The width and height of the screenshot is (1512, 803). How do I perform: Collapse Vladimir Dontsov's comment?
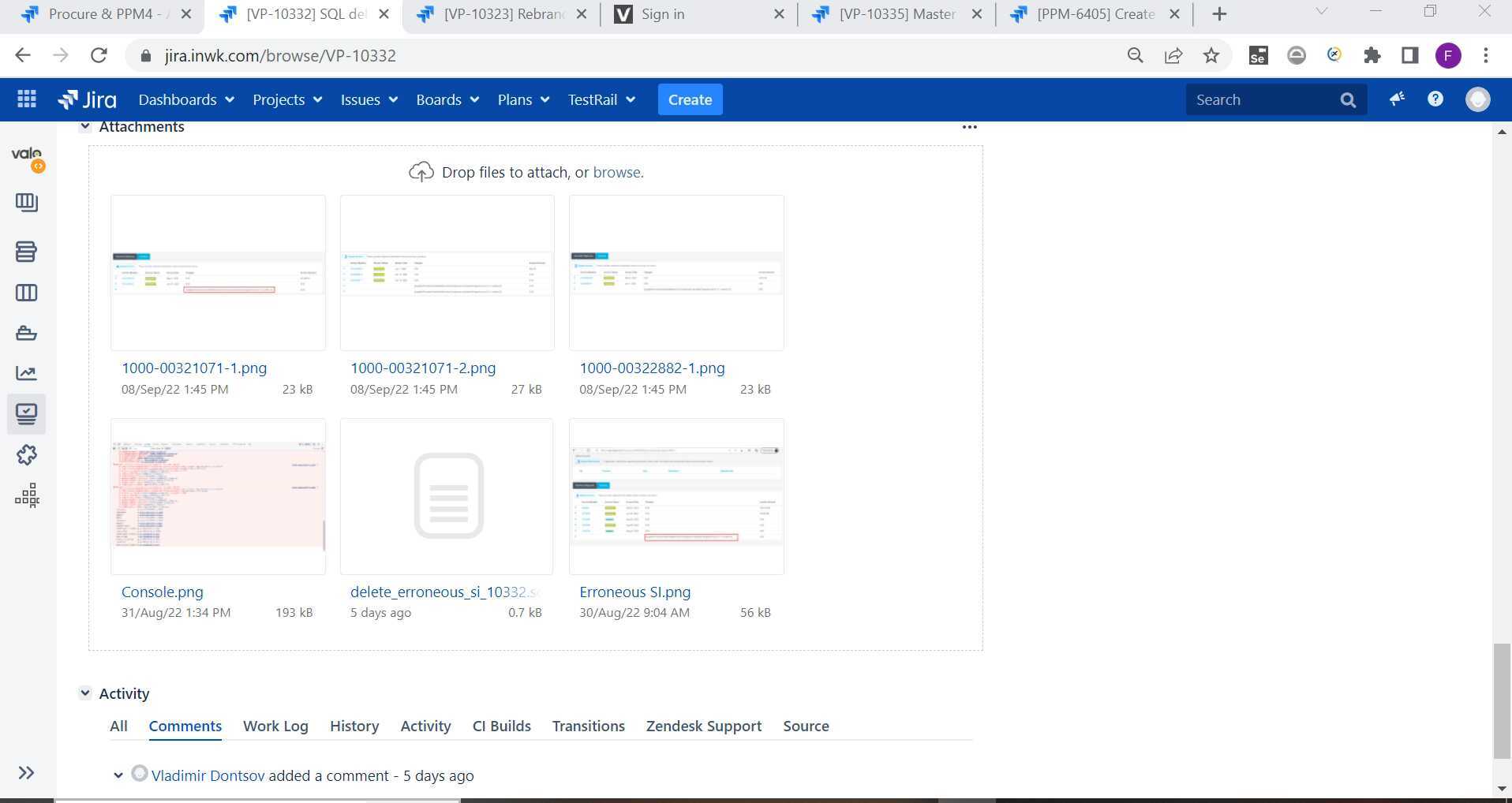click(x=118, y=775)
